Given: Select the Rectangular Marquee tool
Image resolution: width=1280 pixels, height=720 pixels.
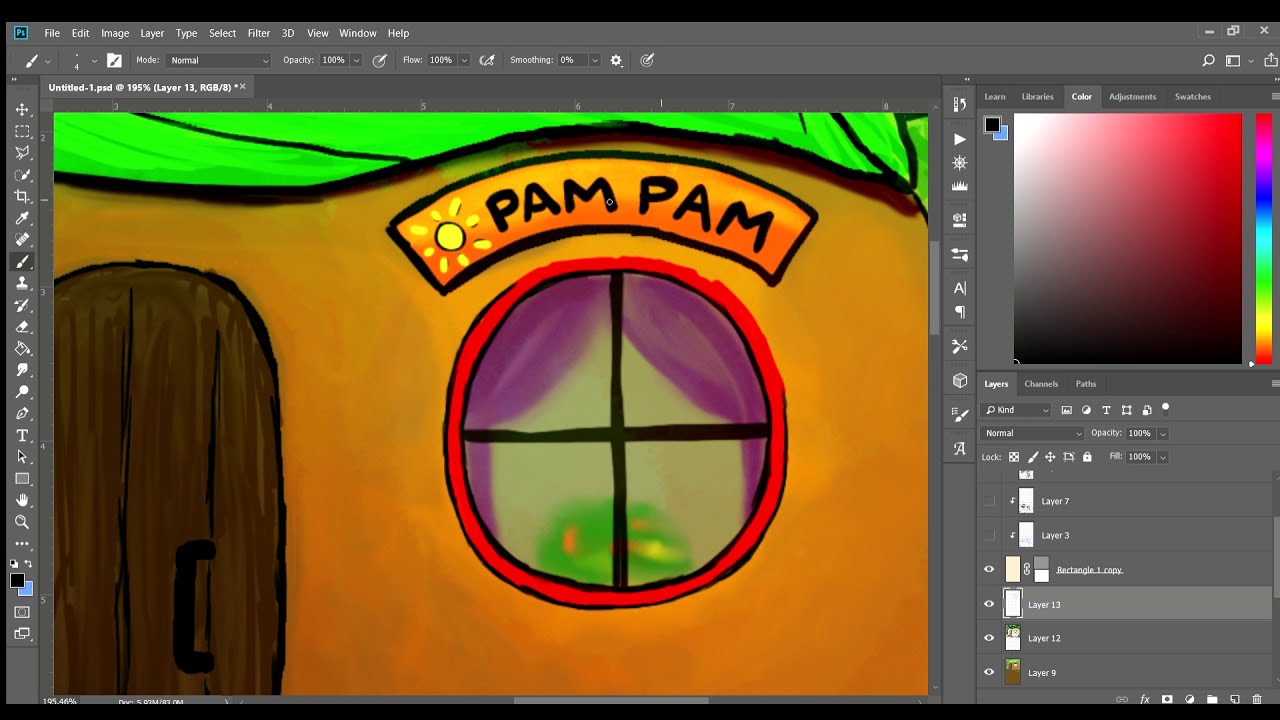Looking at the screenshot, I should (x=22, y=131).
